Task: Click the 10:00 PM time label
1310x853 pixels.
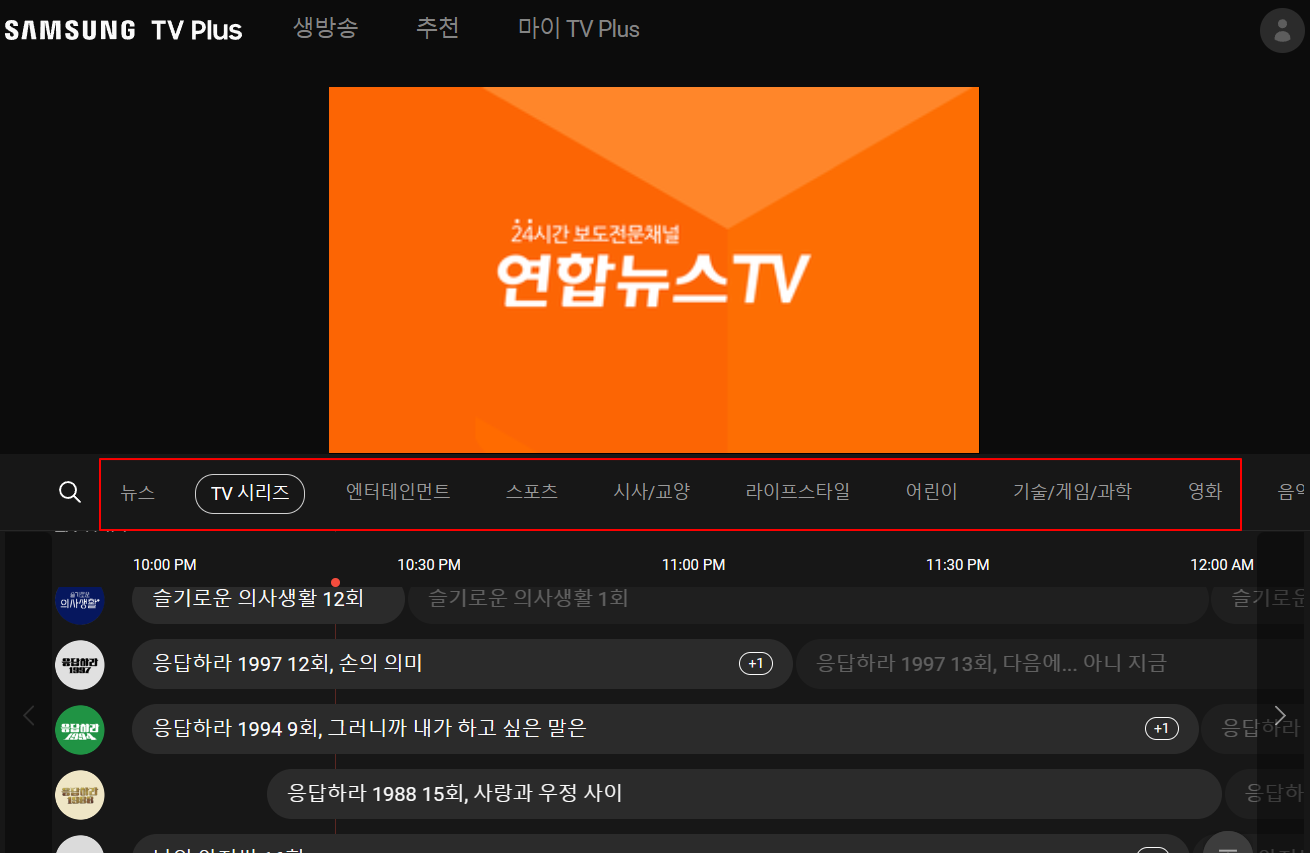Action: point(165,565)
